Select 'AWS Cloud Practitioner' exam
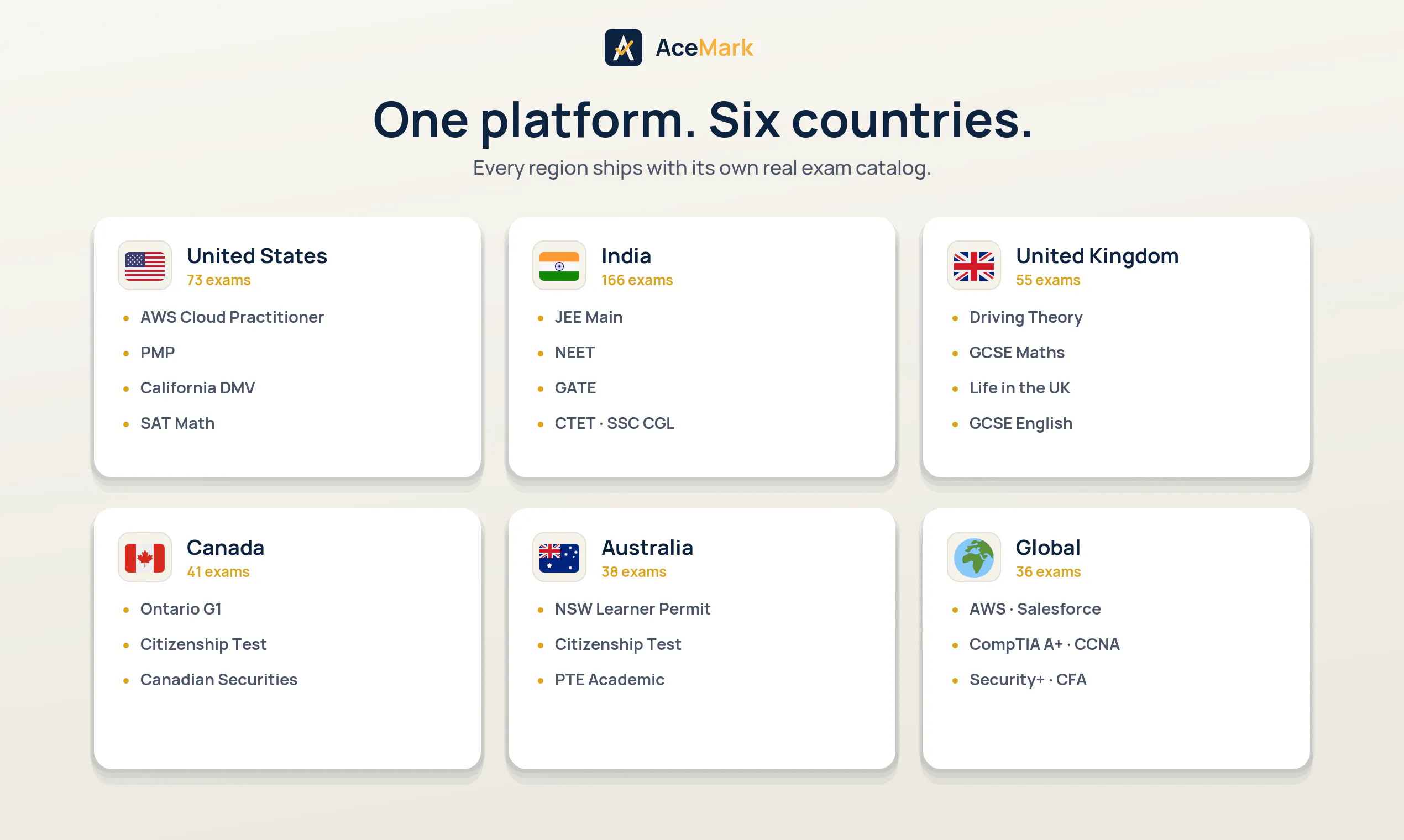The image size is (1404, 840). 232,317
